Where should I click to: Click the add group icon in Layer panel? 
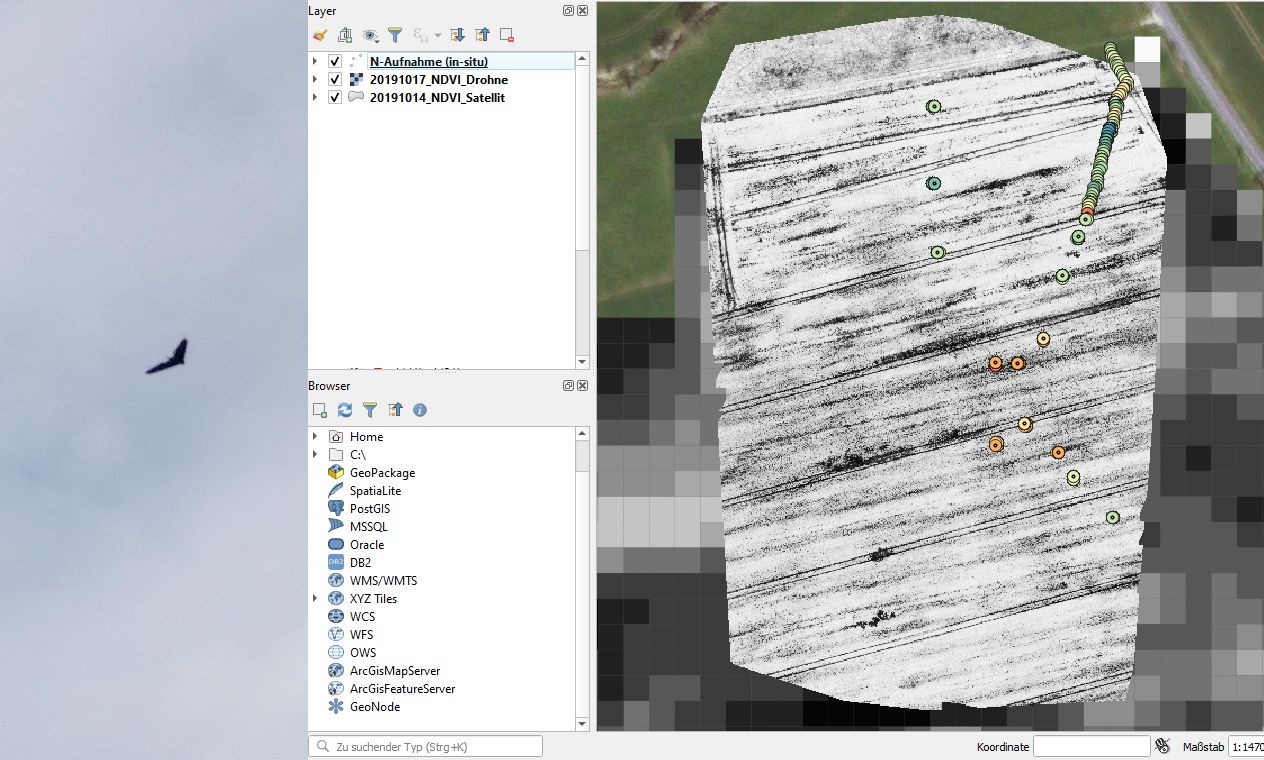345,35
